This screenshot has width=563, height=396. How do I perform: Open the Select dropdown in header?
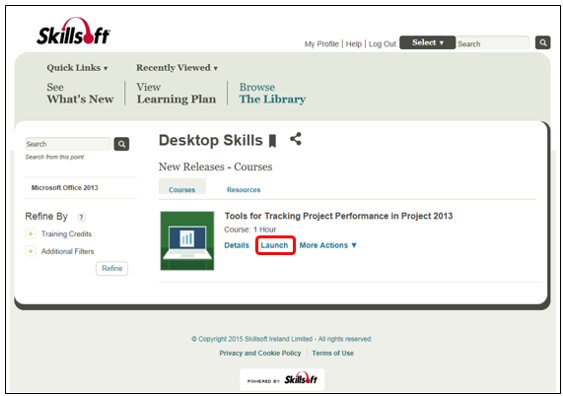[427, 42]
